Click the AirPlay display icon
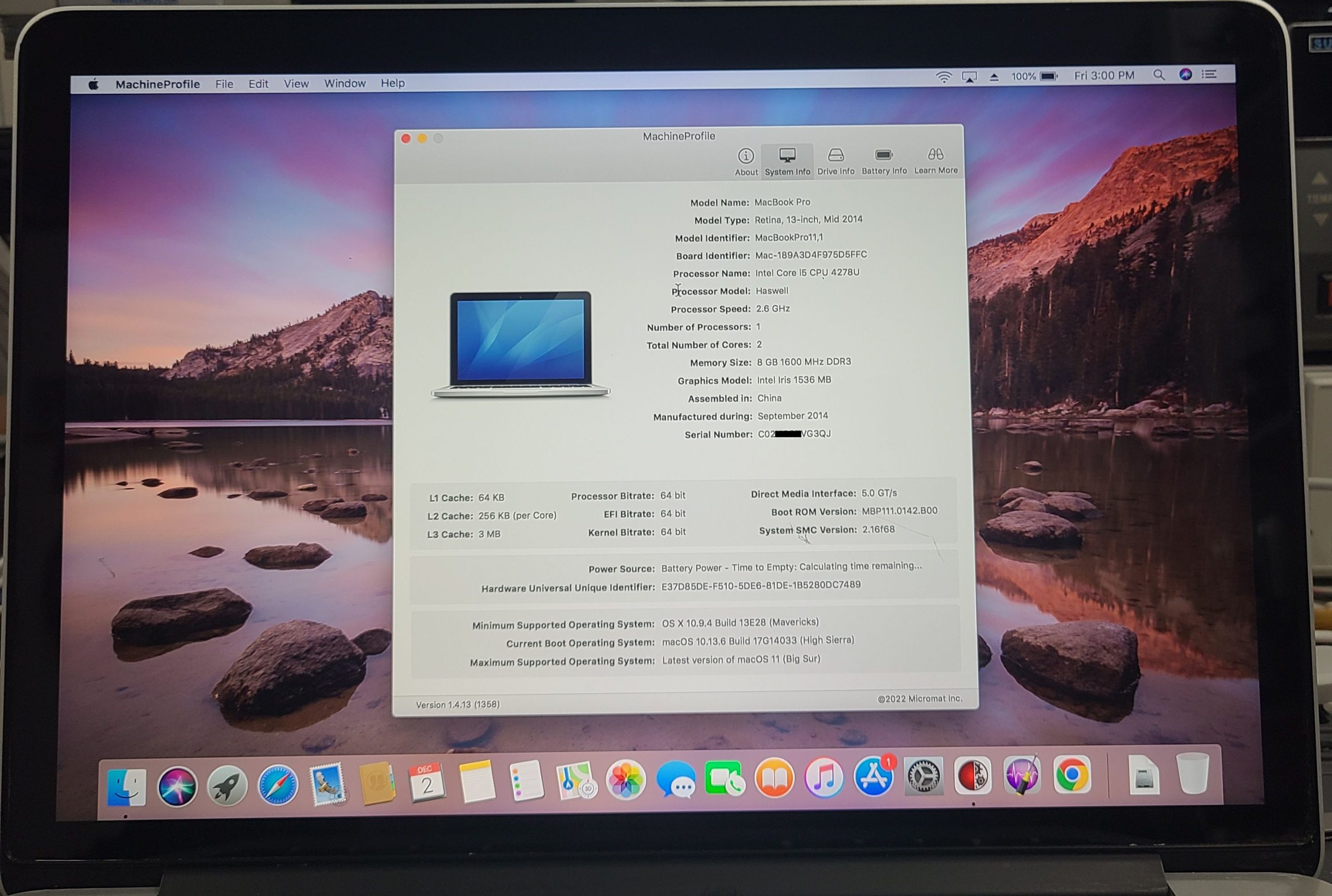The width and height of the screenshot is (1332, 896). click(x=969, y=77)
